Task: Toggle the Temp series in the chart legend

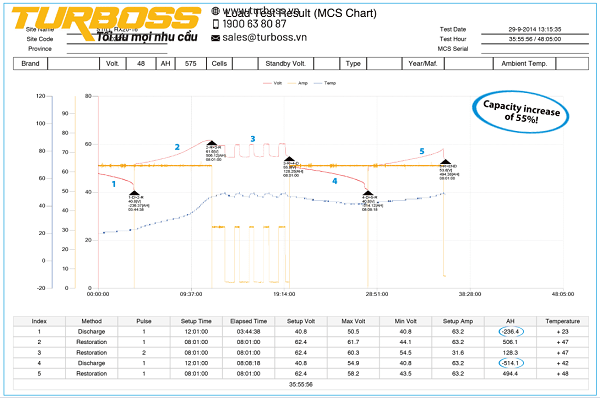Action: pyautogui.click(x=324, y=83)
